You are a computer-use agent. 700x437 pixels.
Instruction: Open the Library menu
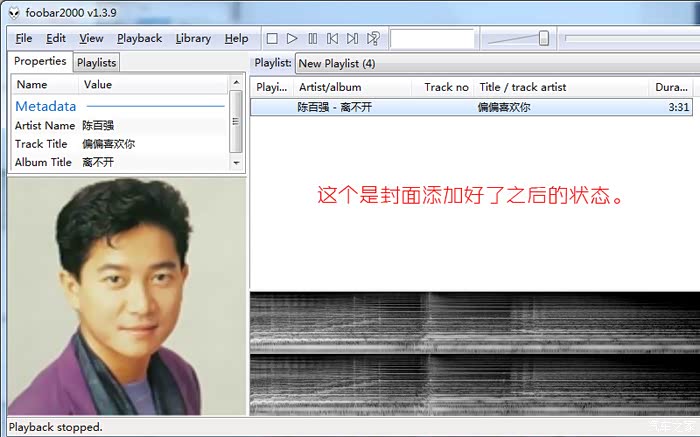tap(193, 39)
